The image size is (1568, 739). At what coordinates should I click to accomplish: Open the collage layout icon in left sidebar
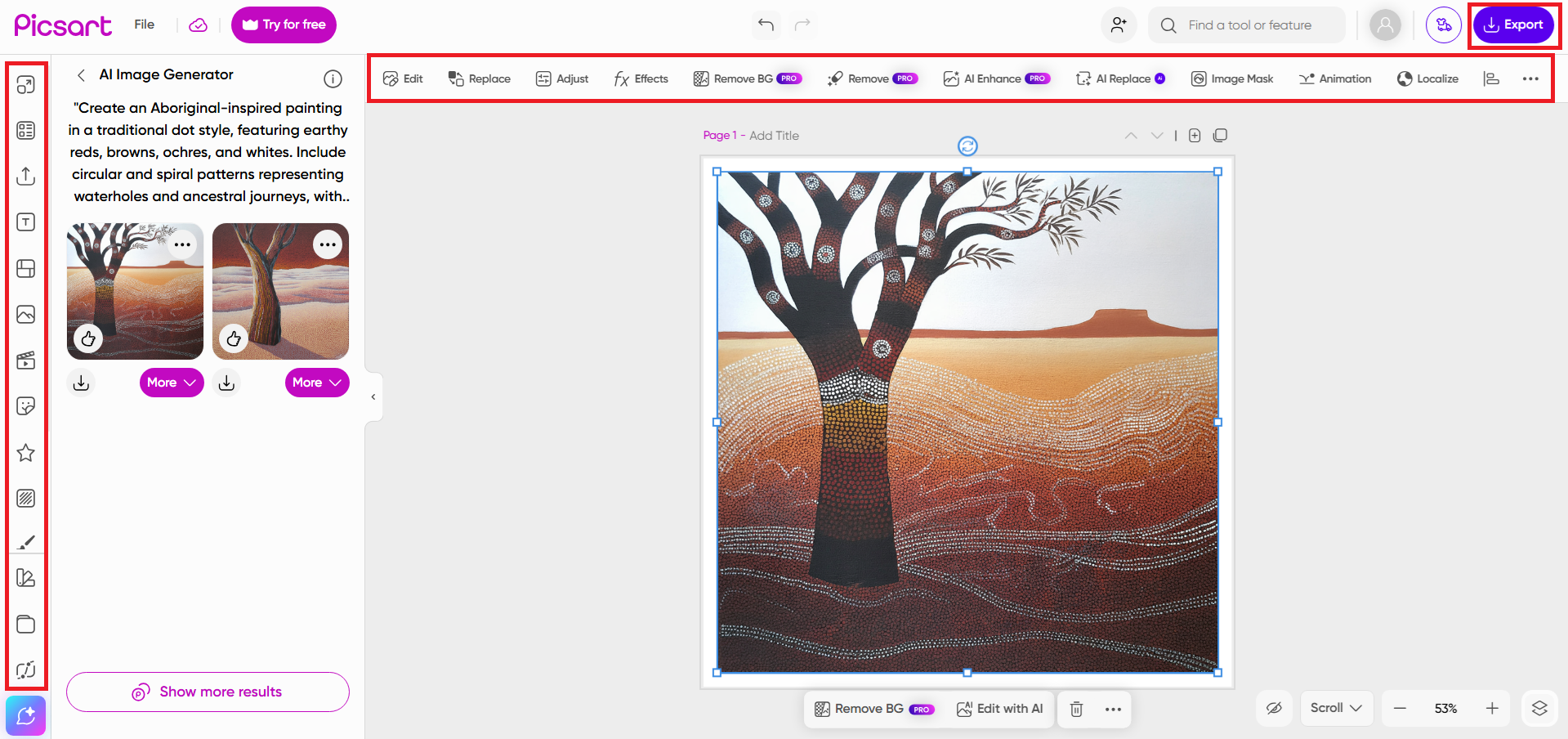pos(26,269)
